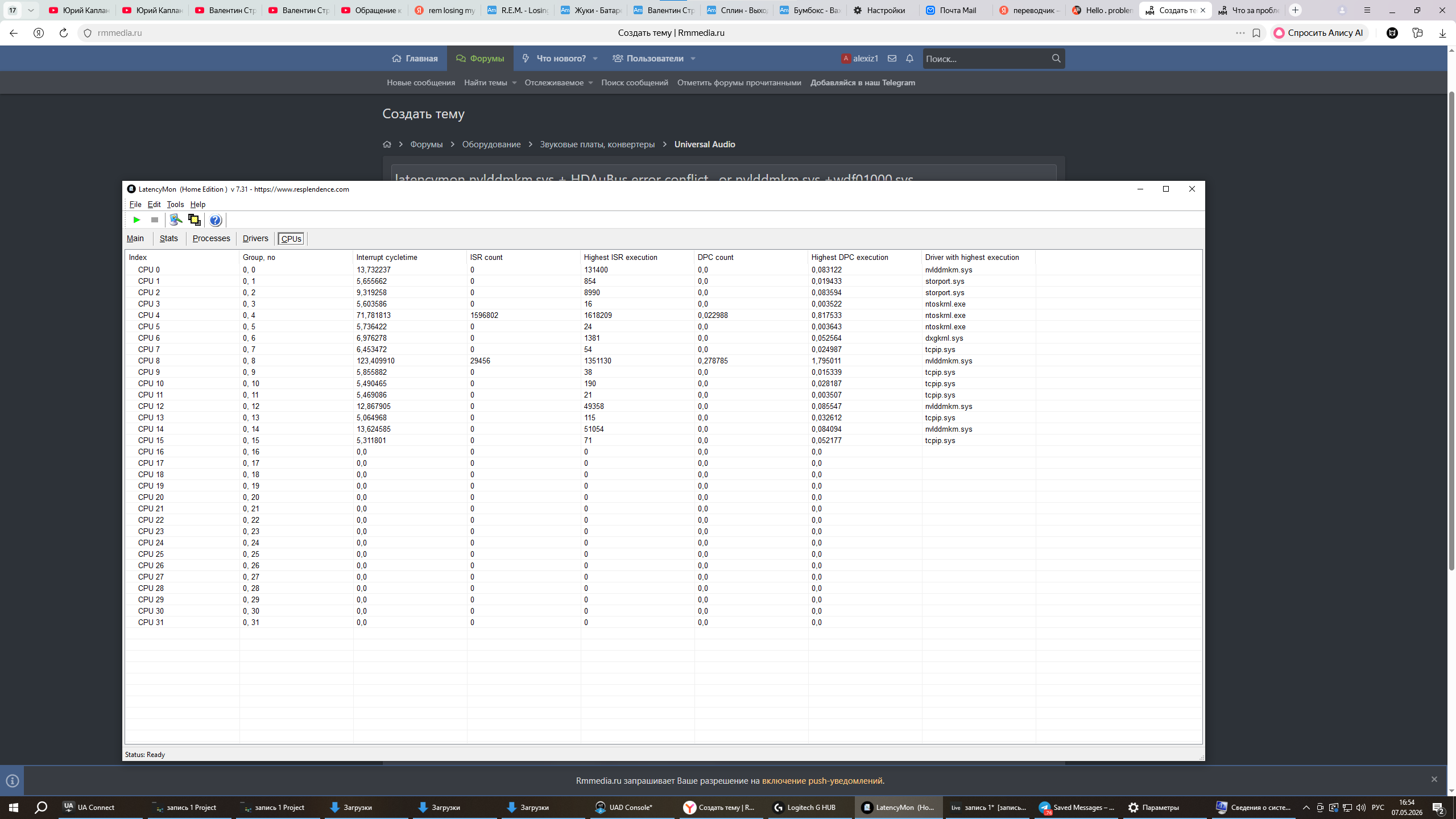Viewport: 1456px width, 819px height.
Task: Open the Edit menu in LatencyMon
Action: pyautogui.click(x=154, y=204)
